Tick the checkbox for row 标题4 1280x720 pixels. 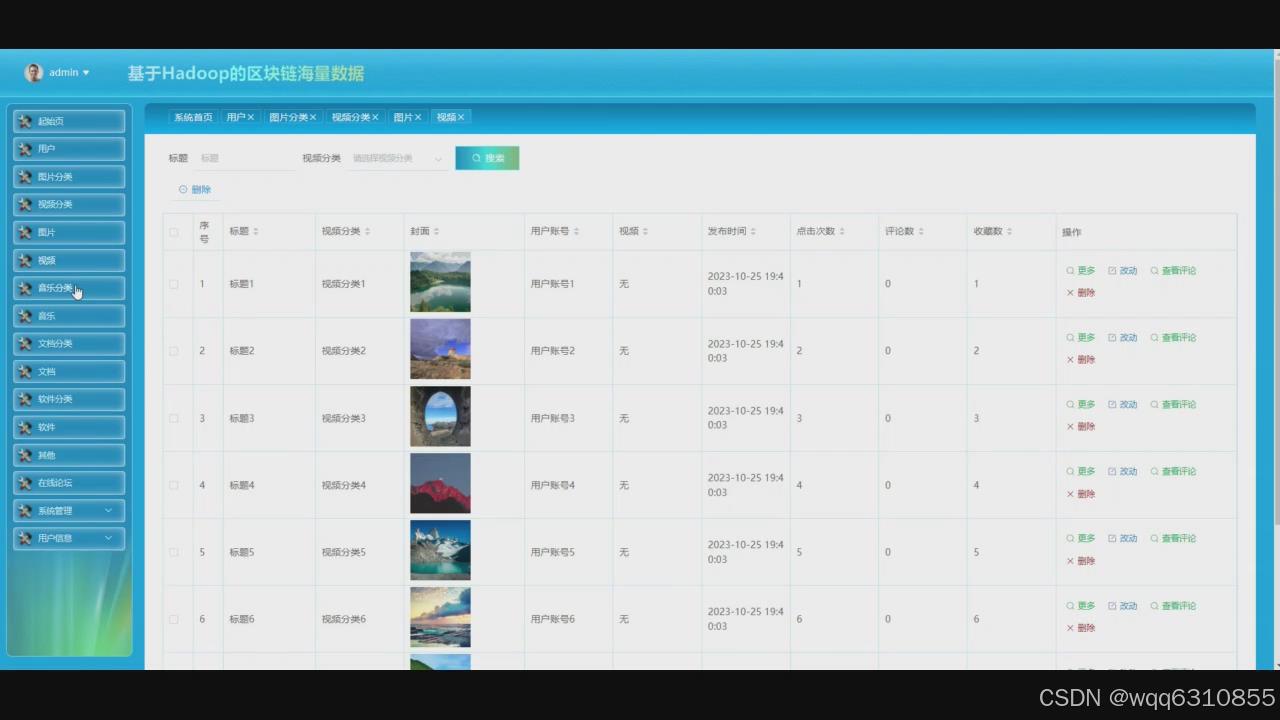pos(174,485)
